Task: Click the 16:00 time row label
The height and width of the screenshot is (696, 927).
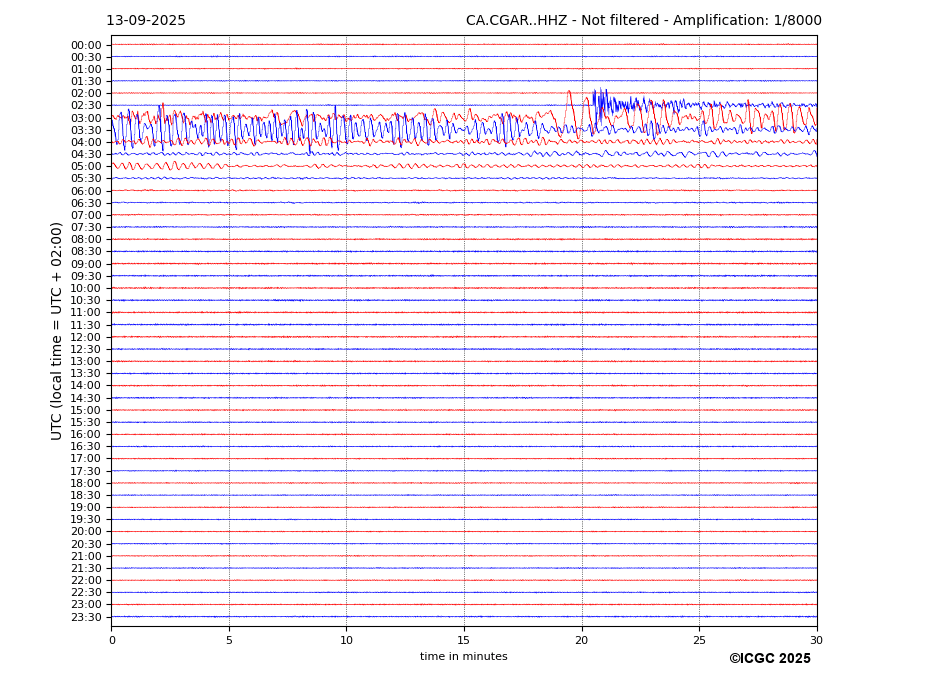Action: 86,435
